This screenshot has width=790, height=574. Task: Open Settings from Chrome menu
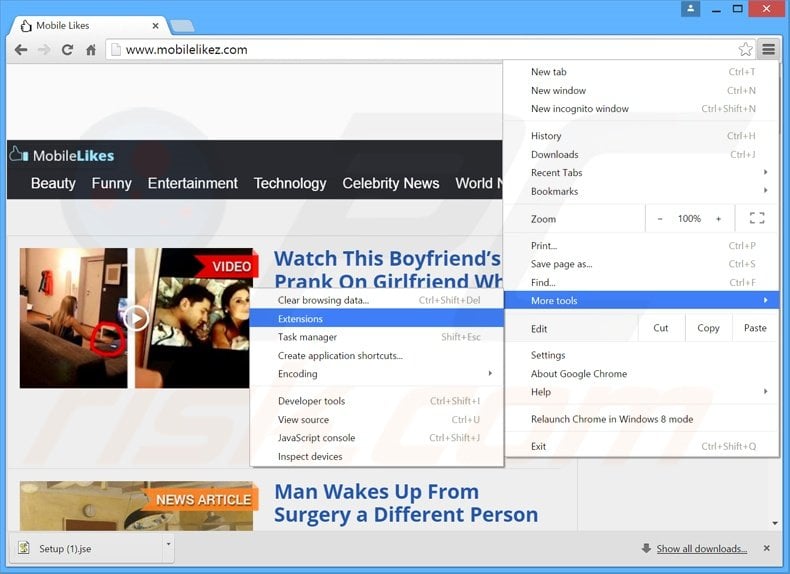coord(641,355)
